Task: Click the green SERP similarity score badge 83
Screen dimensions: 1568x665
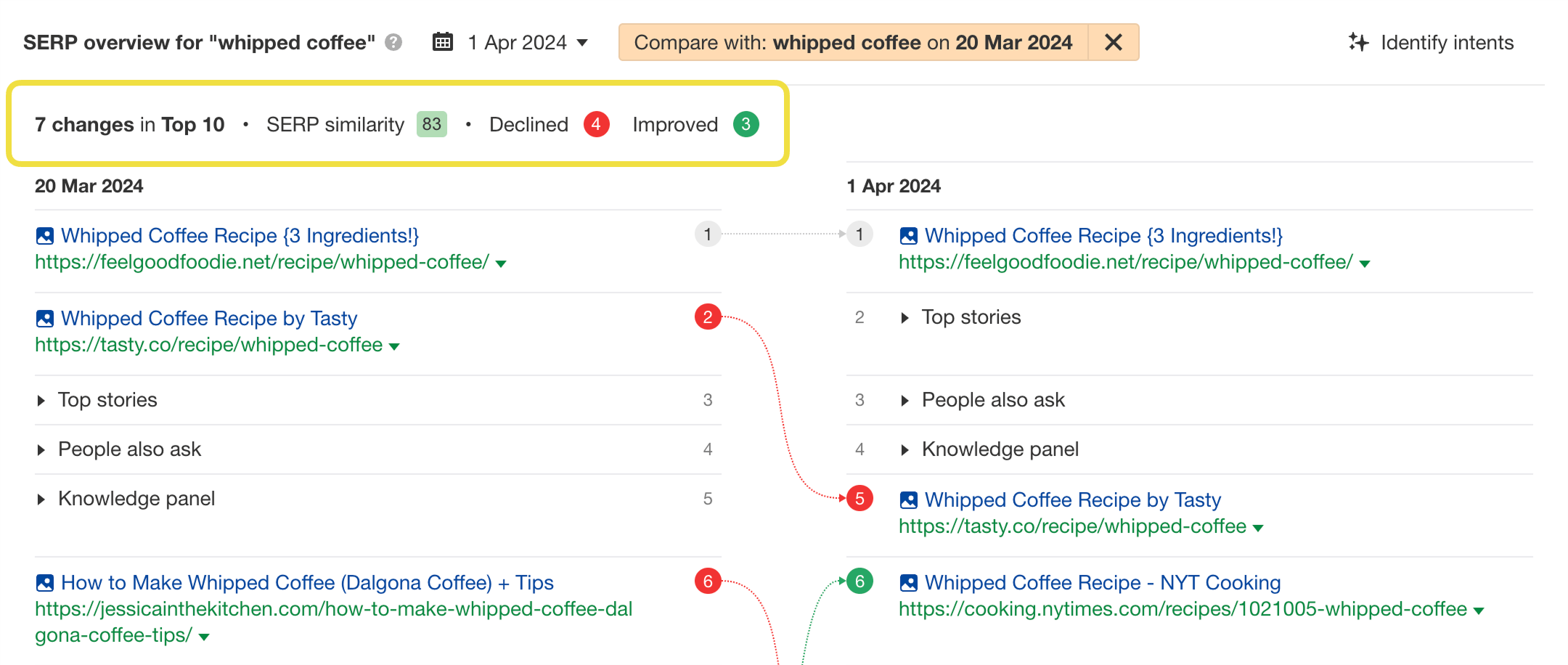Action: 431,124
